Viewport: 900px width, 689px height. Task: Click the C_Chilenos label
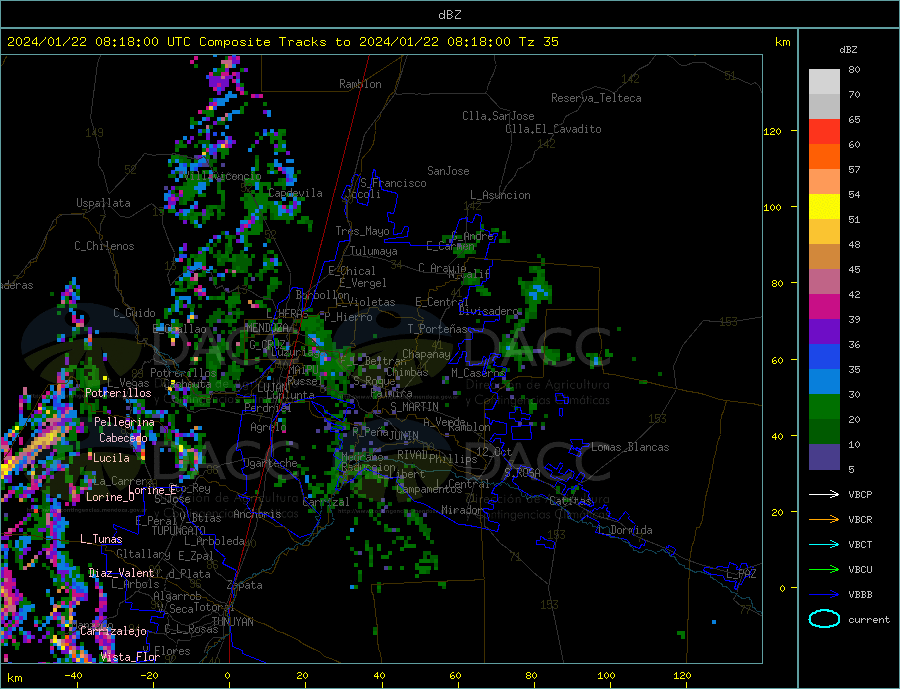pyautogui.click(x=104, y=246)
